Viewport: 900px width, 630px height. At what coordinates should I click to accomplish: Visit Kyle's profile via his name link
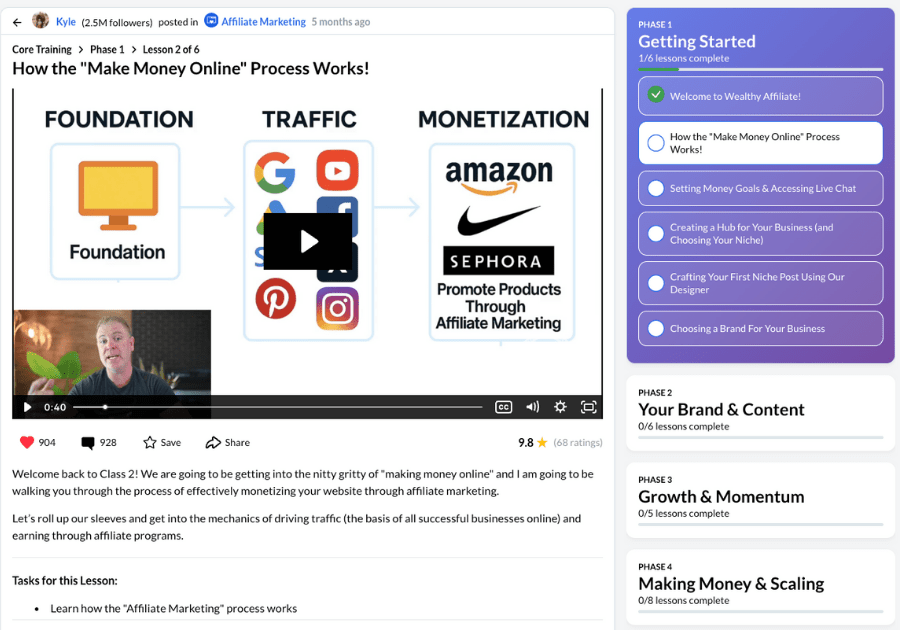[64, 21]
